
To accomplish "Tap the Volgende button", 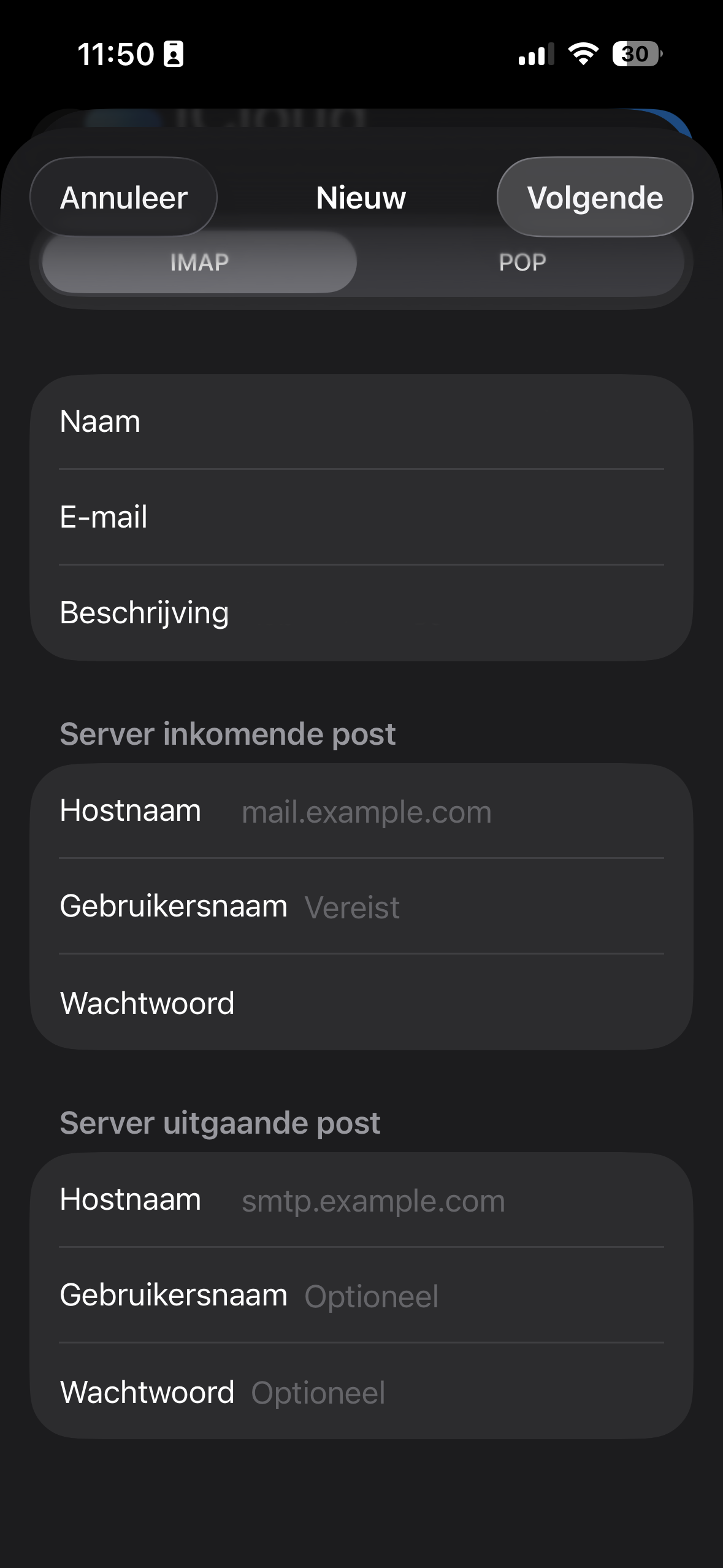I will (x=594, y=198).
